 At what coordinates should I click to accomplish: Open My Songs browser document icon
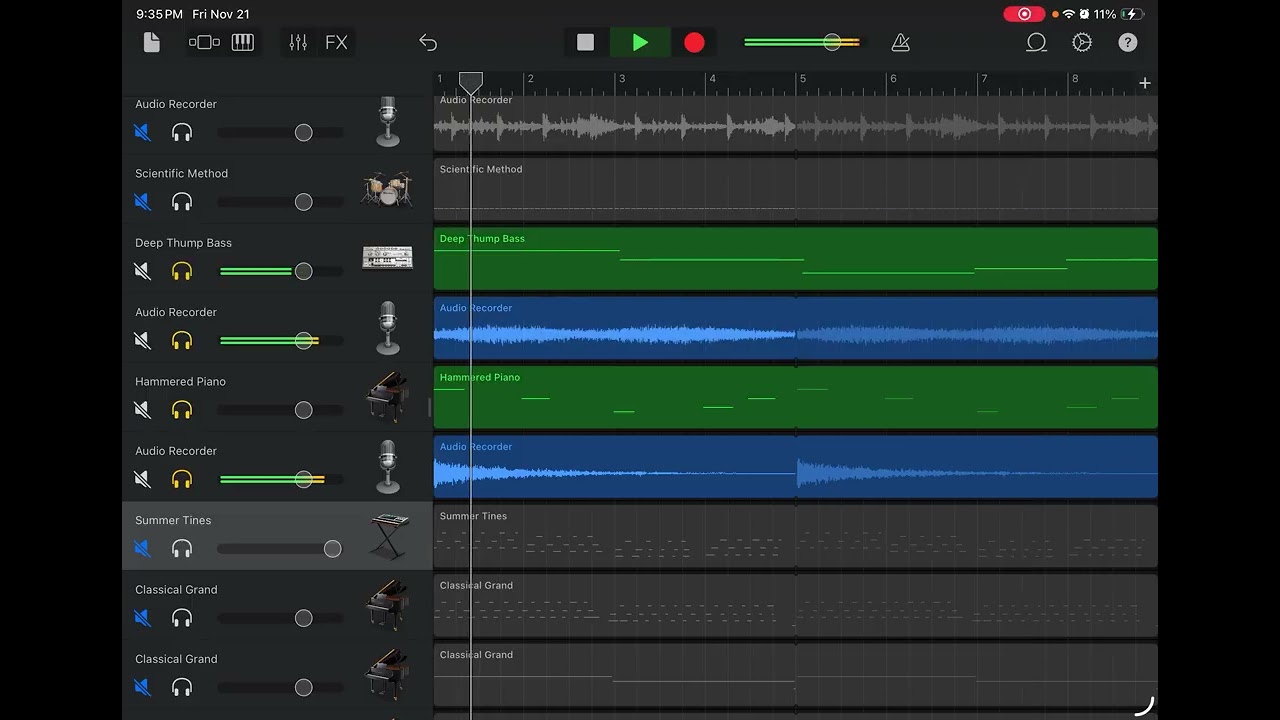(151, 42)
